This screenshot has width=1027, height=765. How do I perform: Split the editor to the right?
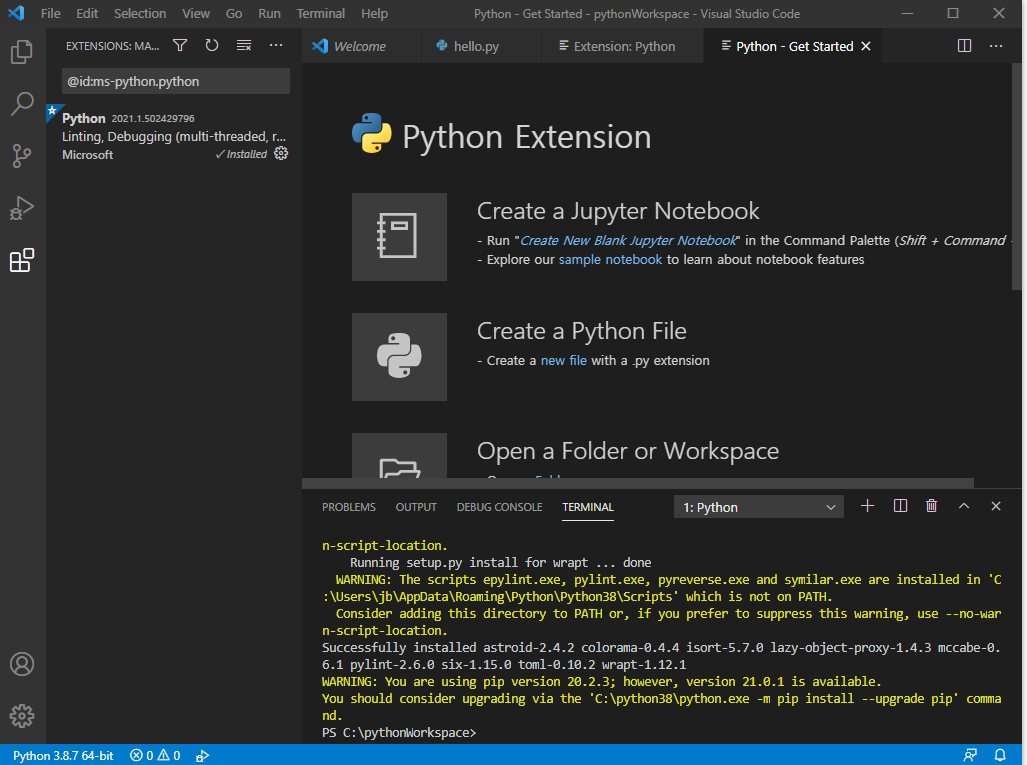pyautogui.click(x=964, y=46)
